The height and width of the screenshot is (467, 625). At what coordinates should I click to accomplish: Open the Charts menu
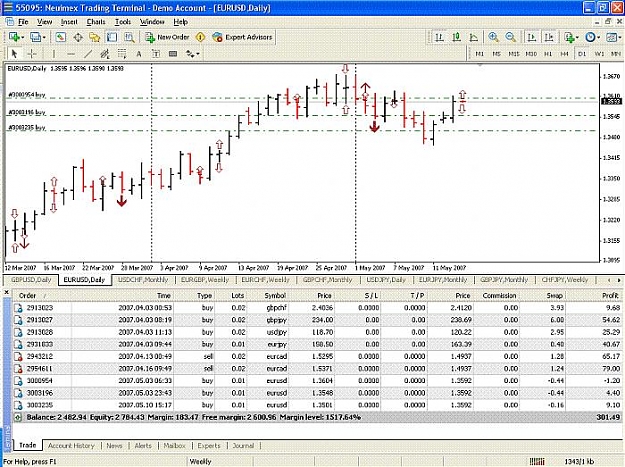[x=96, y=22]
